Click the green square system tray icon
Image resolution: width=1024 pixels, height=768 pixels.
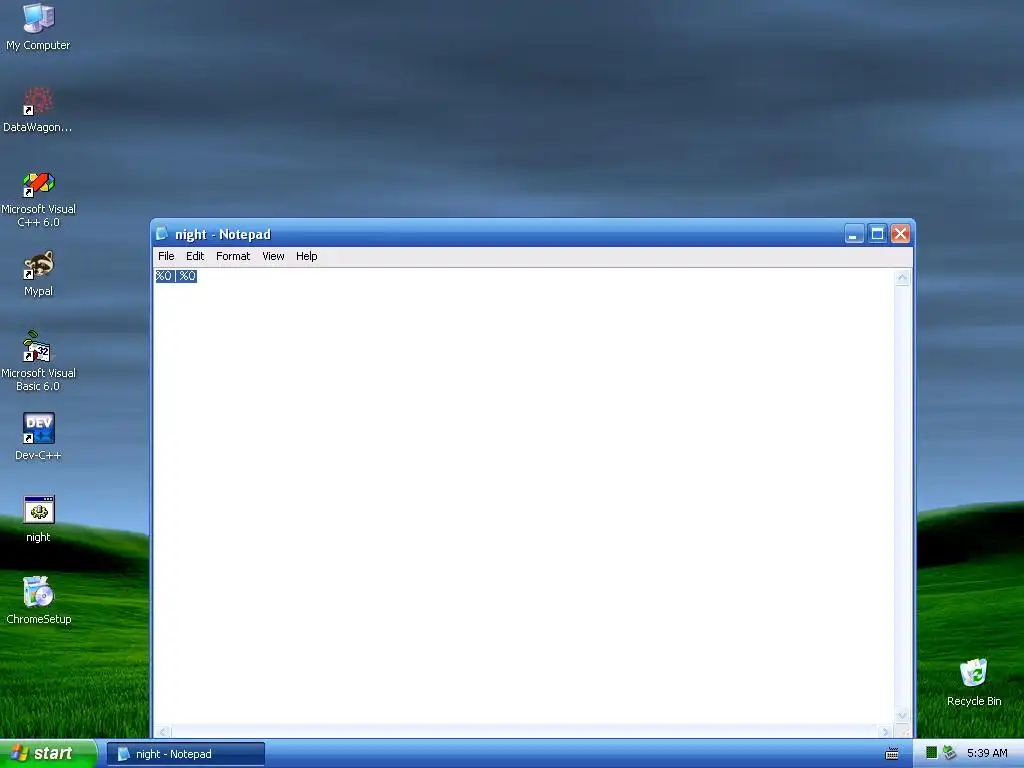point(932,753)
